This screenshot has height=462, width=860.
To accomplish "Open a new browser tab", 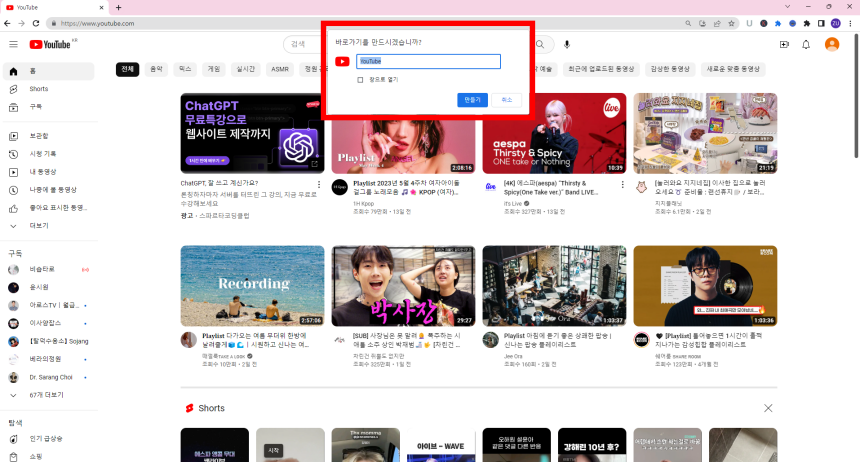I will pyautogui.click(x=118, y=8).
